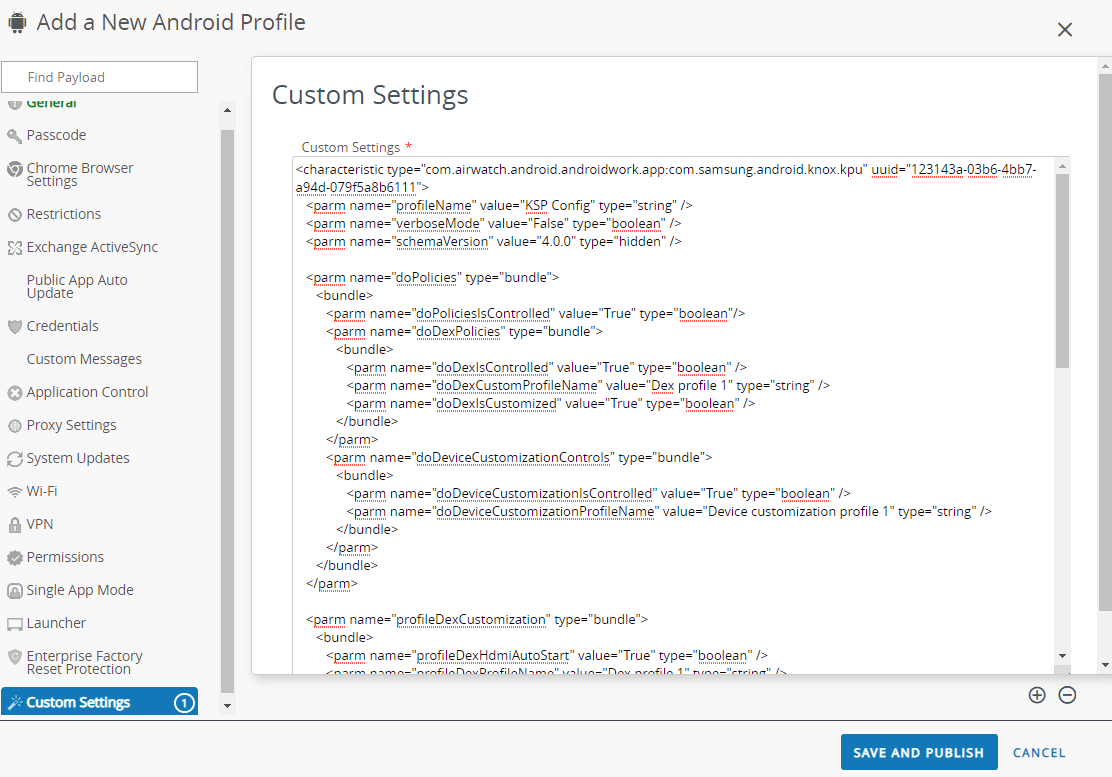Select the Wi-Fi payload icon
The width and height of the screenshot is (1112, 777).
(x=14, y=491)
